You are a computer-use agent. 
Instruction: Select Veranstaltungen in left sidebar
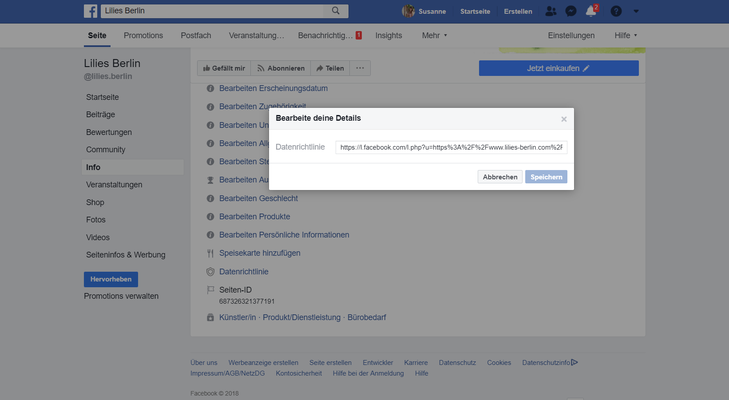(114, 185)
